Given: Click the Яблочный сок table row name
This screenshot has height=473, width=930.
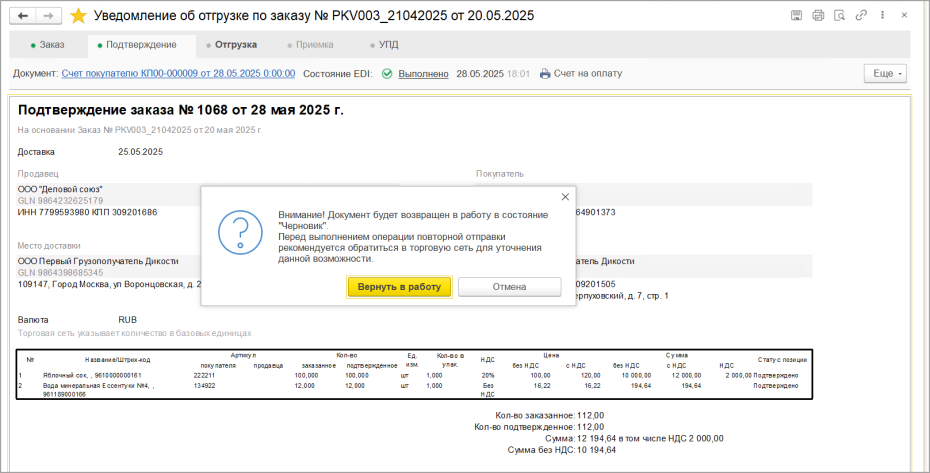Looking at the screenshot, I should click(x=92, y=376).
